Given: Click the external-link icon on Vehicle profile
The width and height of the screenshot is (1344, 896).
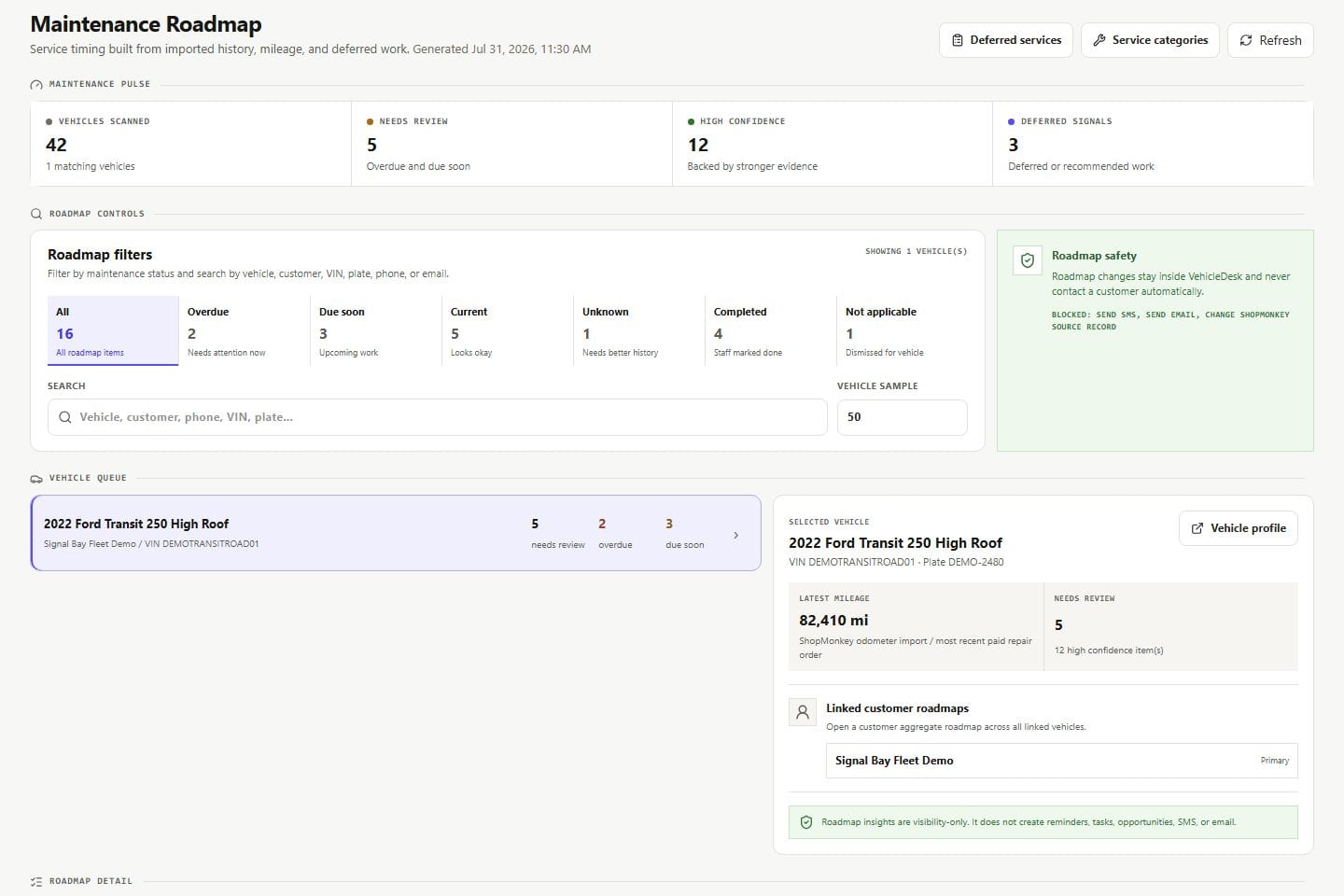Looking at the screenshot, I should point(1197,528).
